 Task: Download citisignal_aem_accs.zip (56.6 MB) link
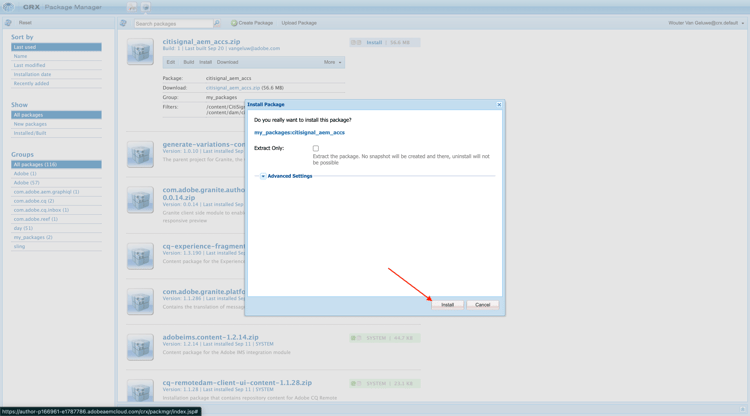click(233, 88)
